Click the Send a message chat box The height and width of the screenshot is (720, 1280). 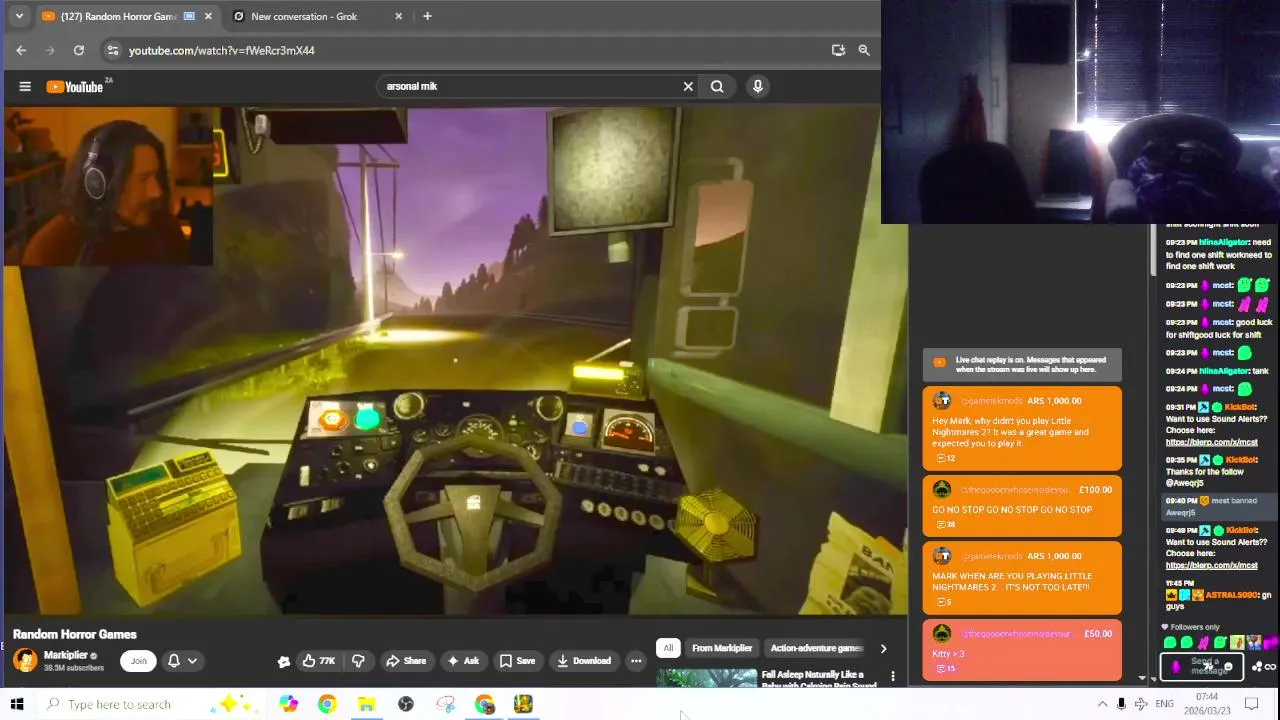pyautogui.click(x=1203, y=666)
